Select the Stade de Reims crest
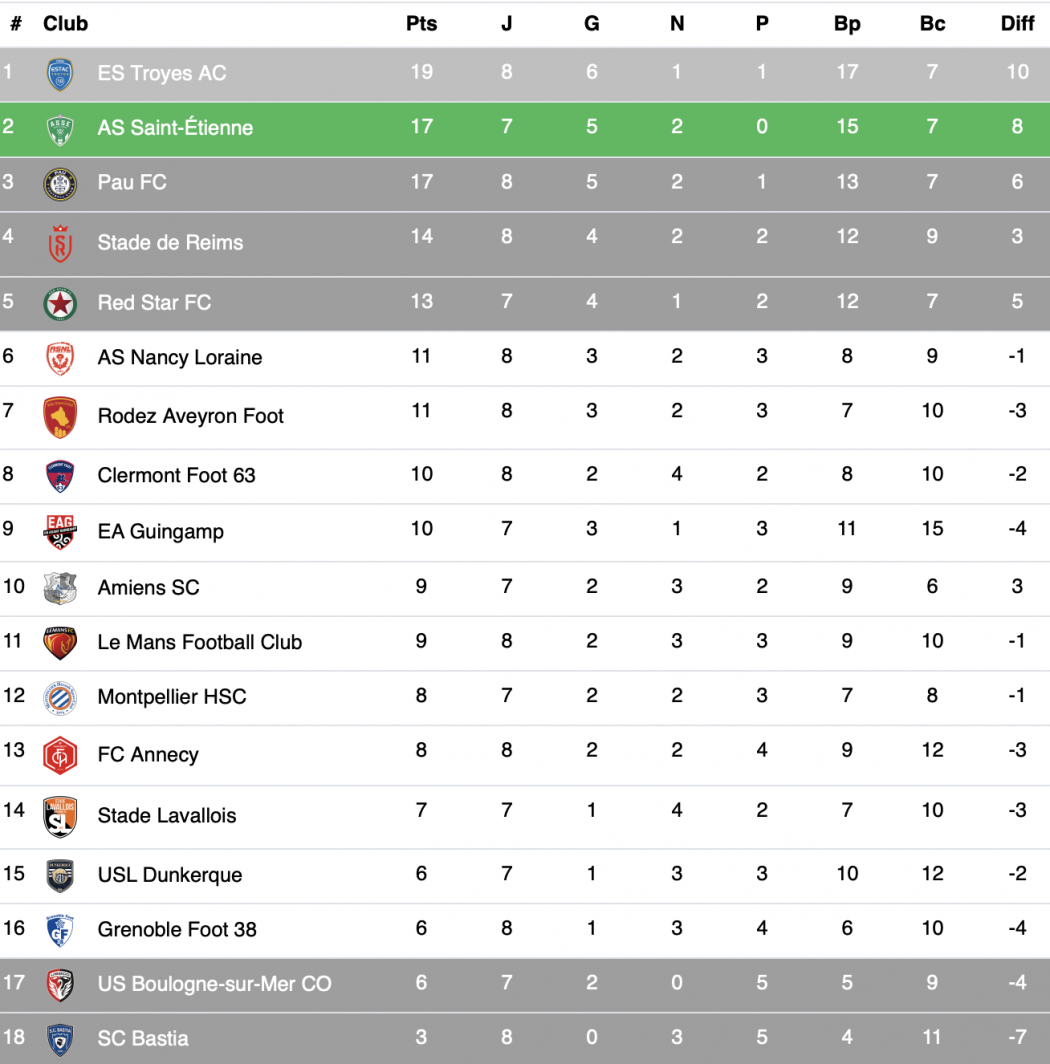 click(60, 244)
